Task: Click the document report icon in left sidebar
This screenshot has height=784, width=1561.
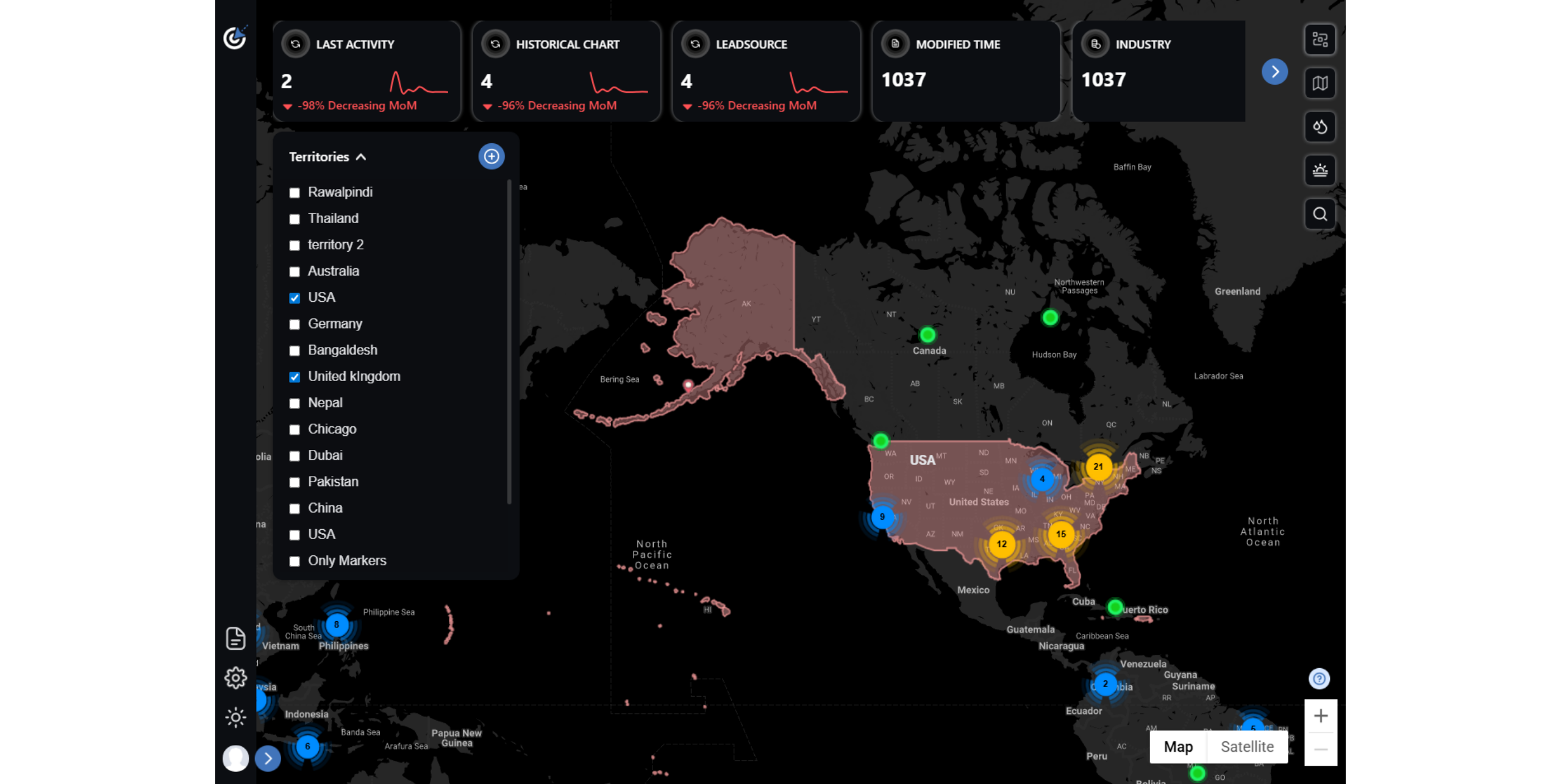Action: pos(235,638)
